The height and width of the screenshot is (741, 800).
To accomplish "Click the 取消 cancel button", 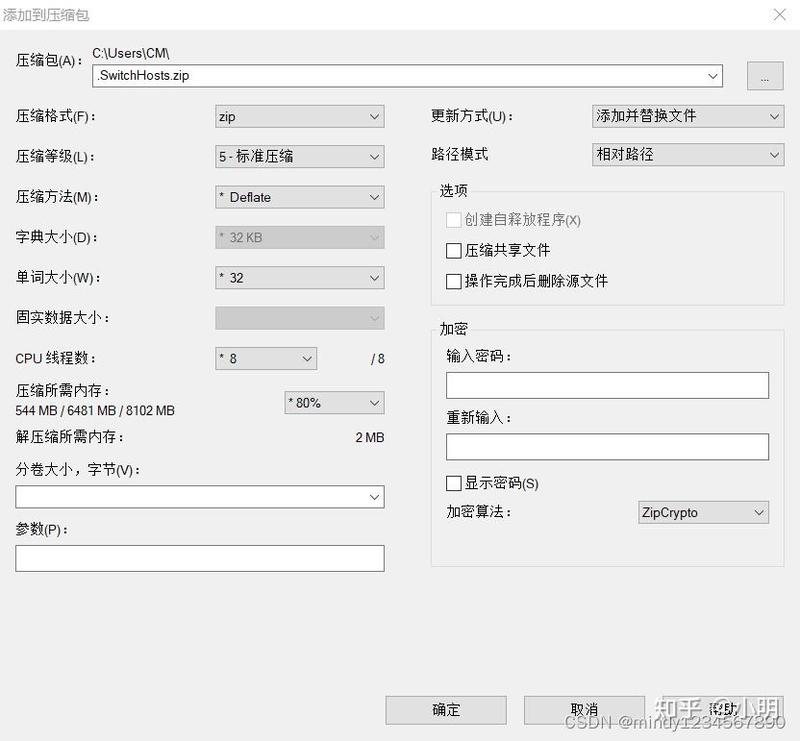I will pyautogui.click(x=584, y=710).
